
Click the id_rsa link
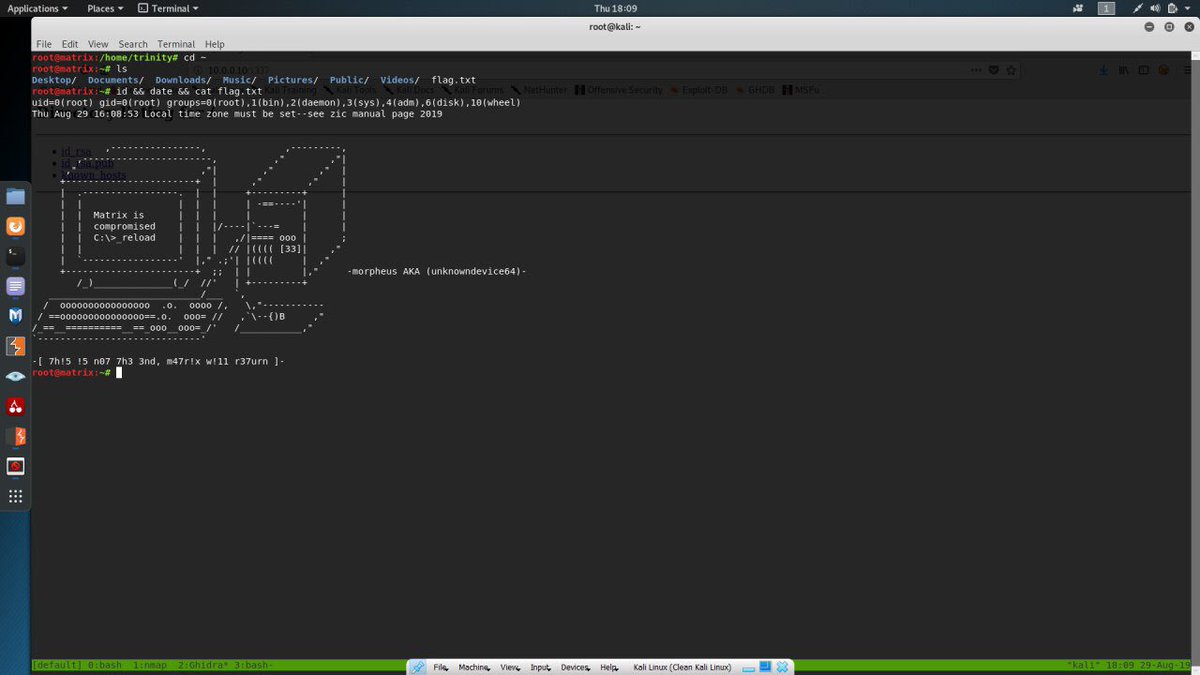point(75,151)
